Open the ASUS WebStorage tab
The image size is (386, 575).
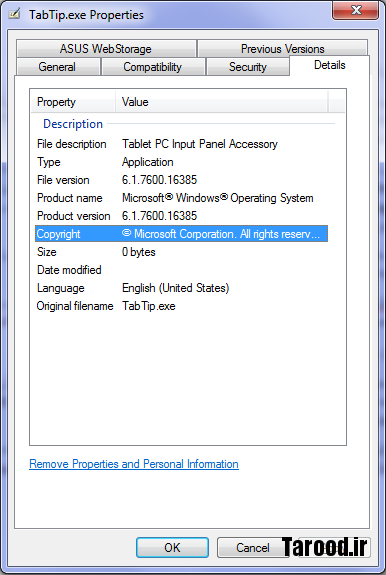click(x=106, y=49)
